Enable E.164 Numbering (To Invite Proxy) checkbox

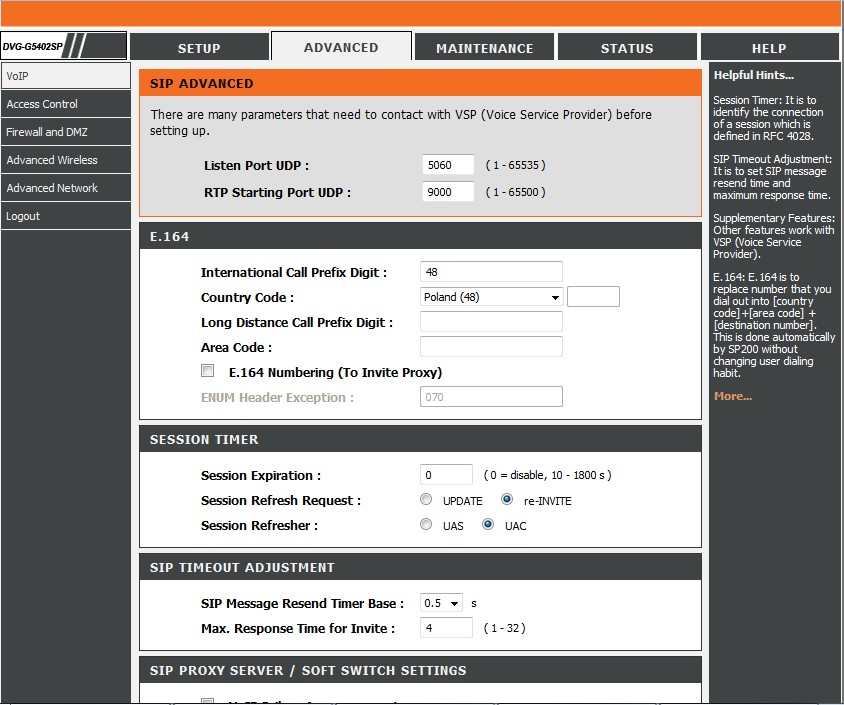(x=207, y=371)
